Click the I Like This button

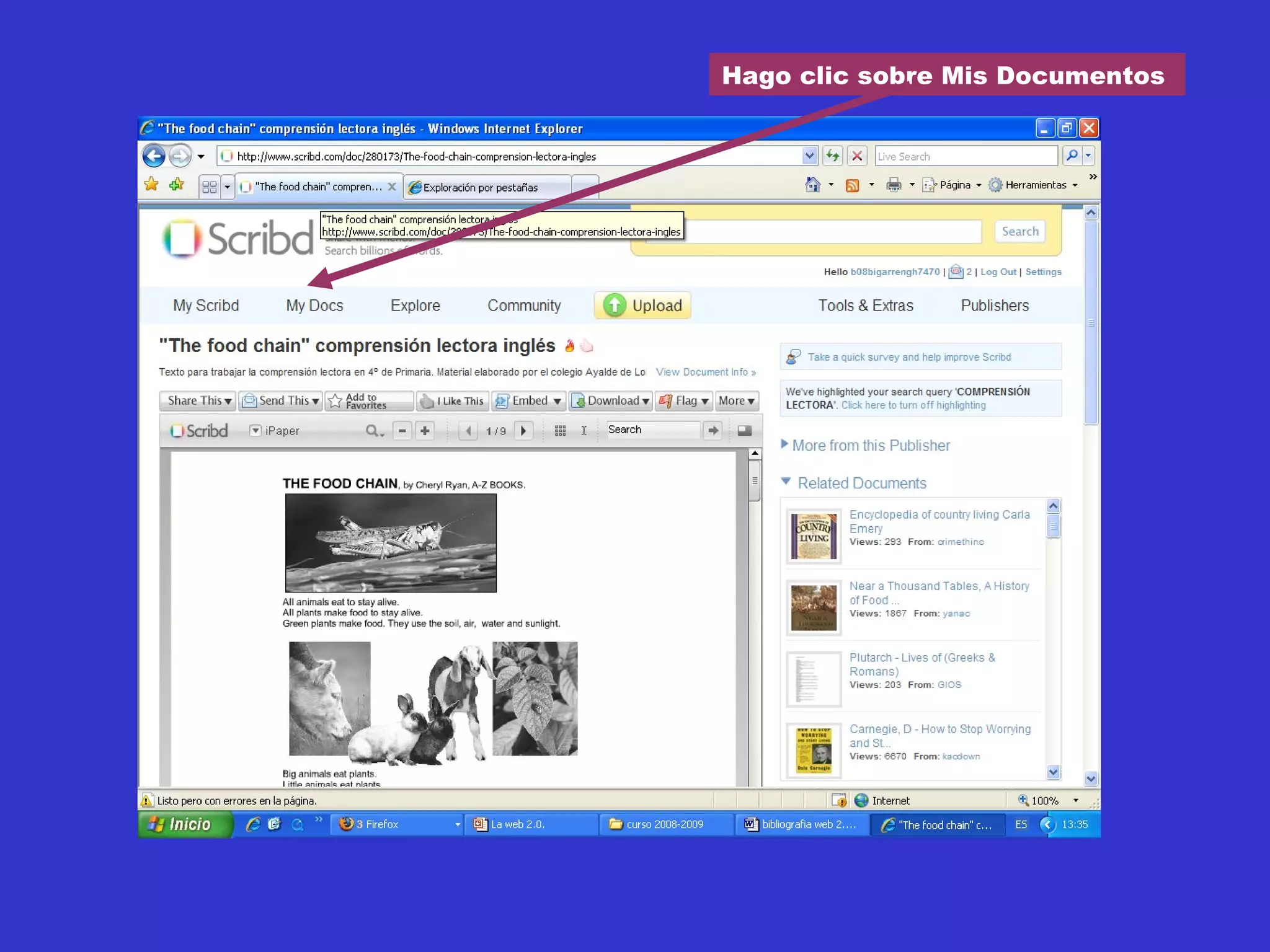pyautogui.click(x=453, y=401)
